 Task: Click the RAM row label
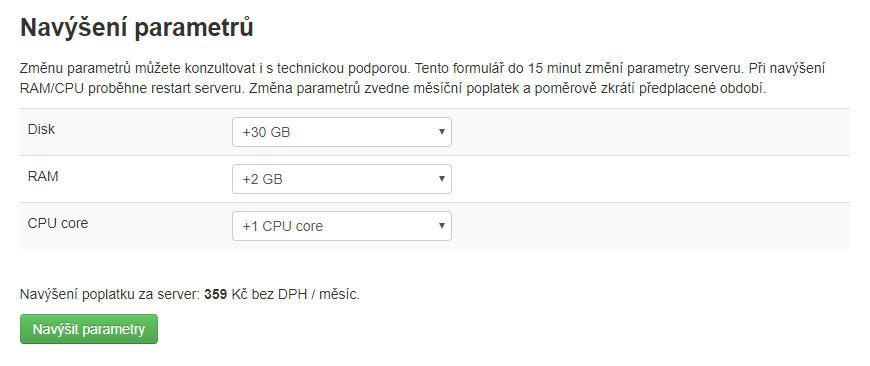pyautogui.click(x=43, y=176)
